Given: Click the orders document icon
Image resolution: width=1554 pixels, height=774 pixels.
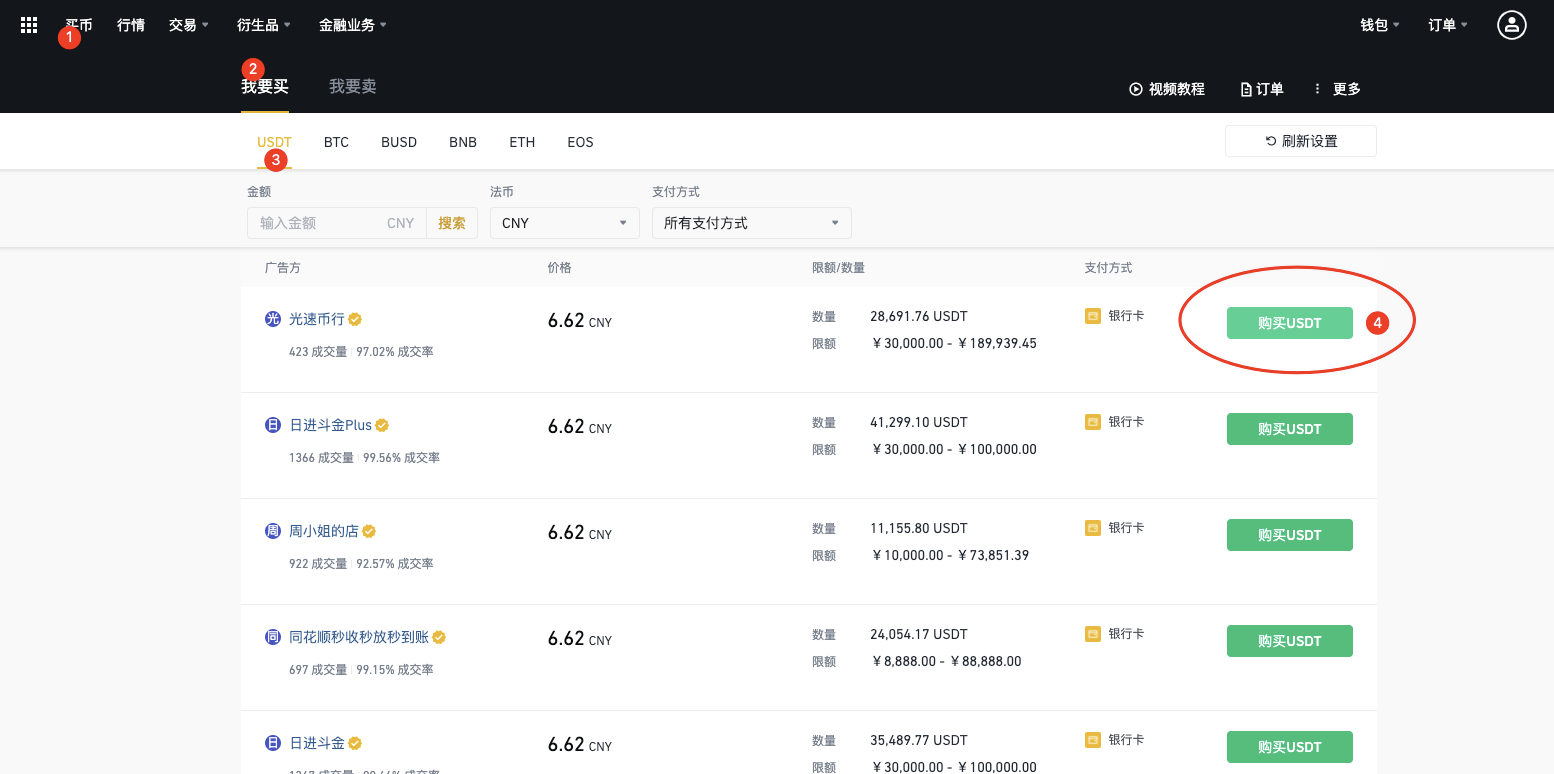Looking at the screenshot, I should [x=1246, y=89].
